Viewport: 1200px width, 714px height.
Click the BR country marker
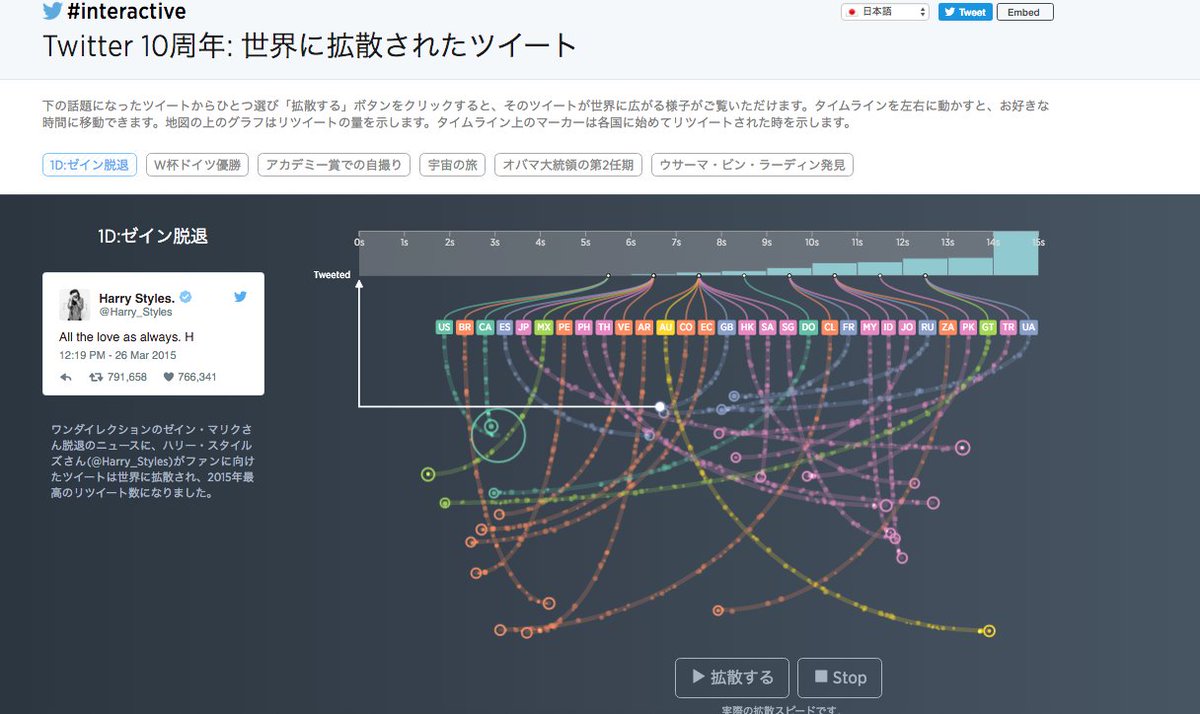click(x=464, y=327)
